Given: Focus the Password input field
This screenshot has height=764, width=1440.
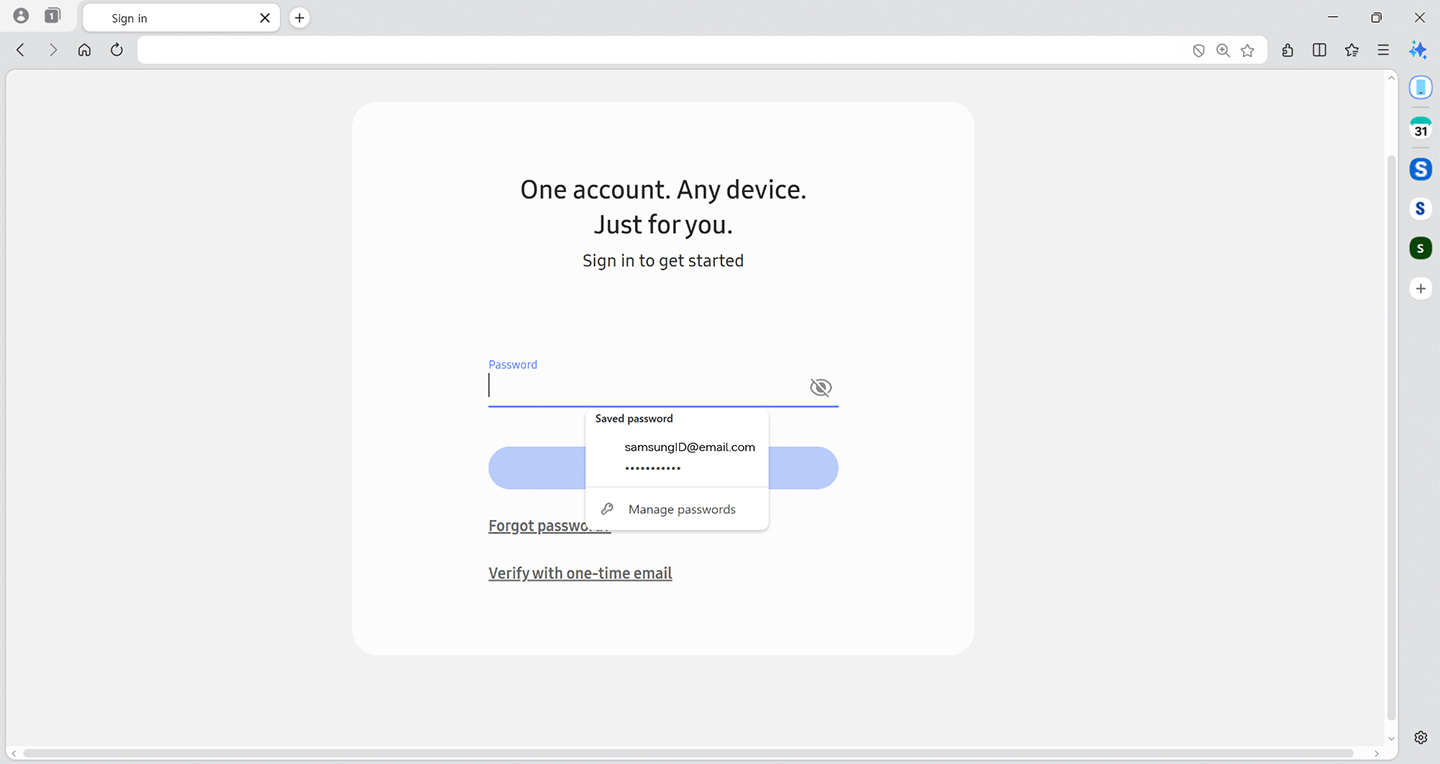Looking at the screenshot, I should 640,385.
